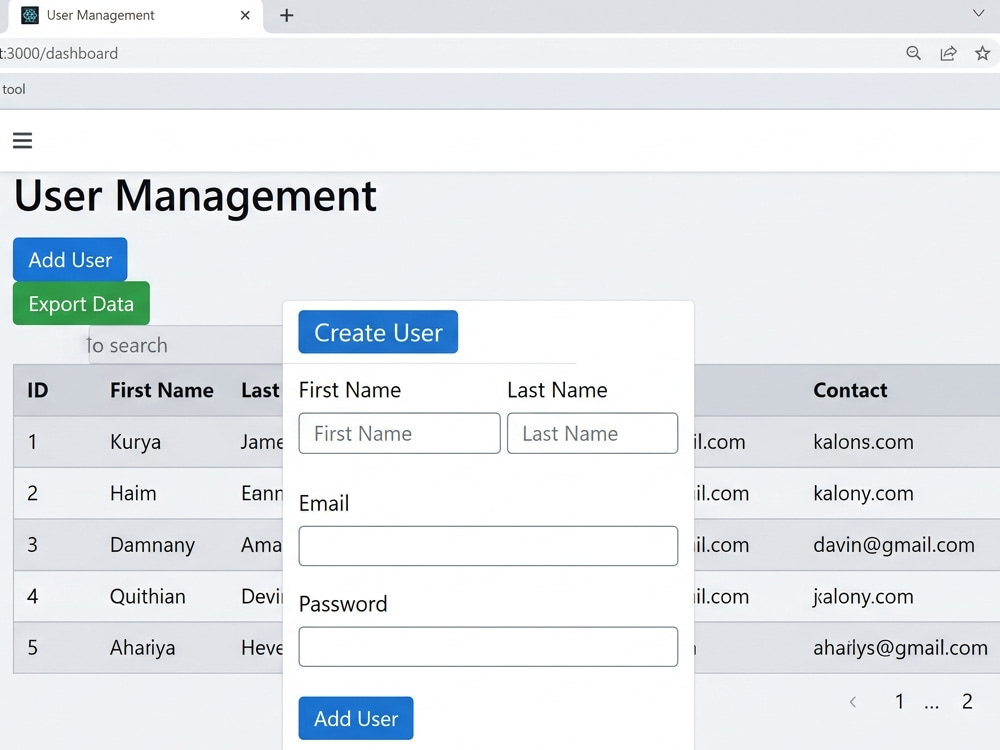This screenshot has height=750, width=1000.
Task: Click contact aharlys@gmail.com
Action: click(900, 648)
